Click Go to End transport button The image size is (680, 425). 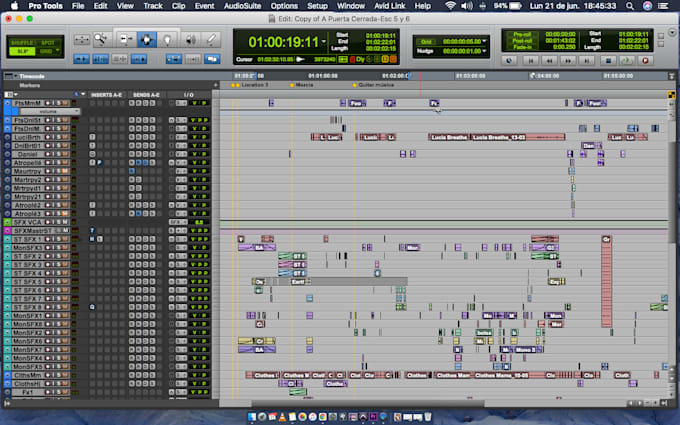click(x=587, y=61)
